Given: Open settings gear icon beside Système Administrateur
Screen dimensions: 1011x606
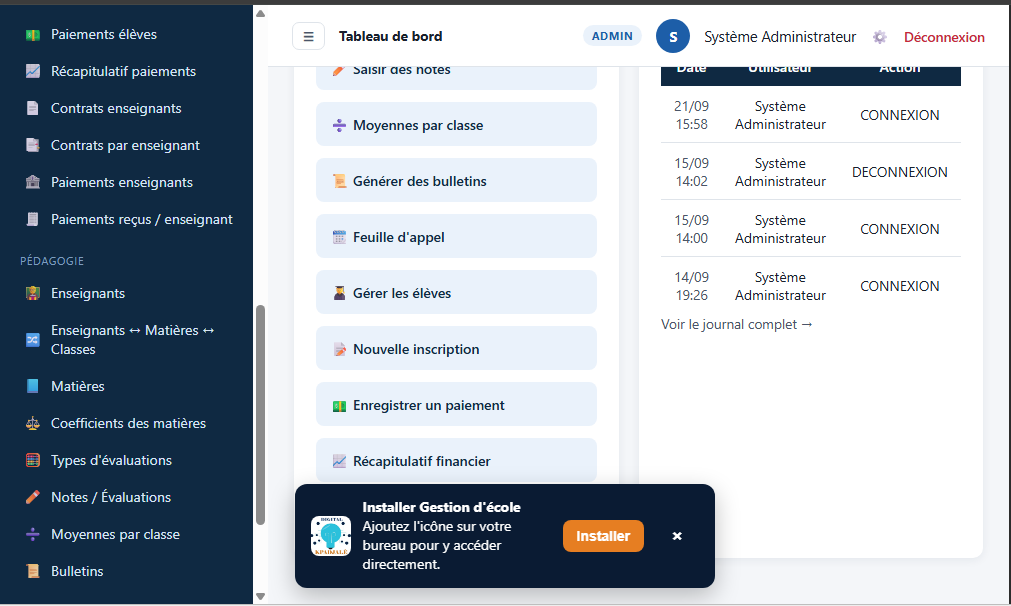Looking at the screenshot, I should [x=879, y=37].
